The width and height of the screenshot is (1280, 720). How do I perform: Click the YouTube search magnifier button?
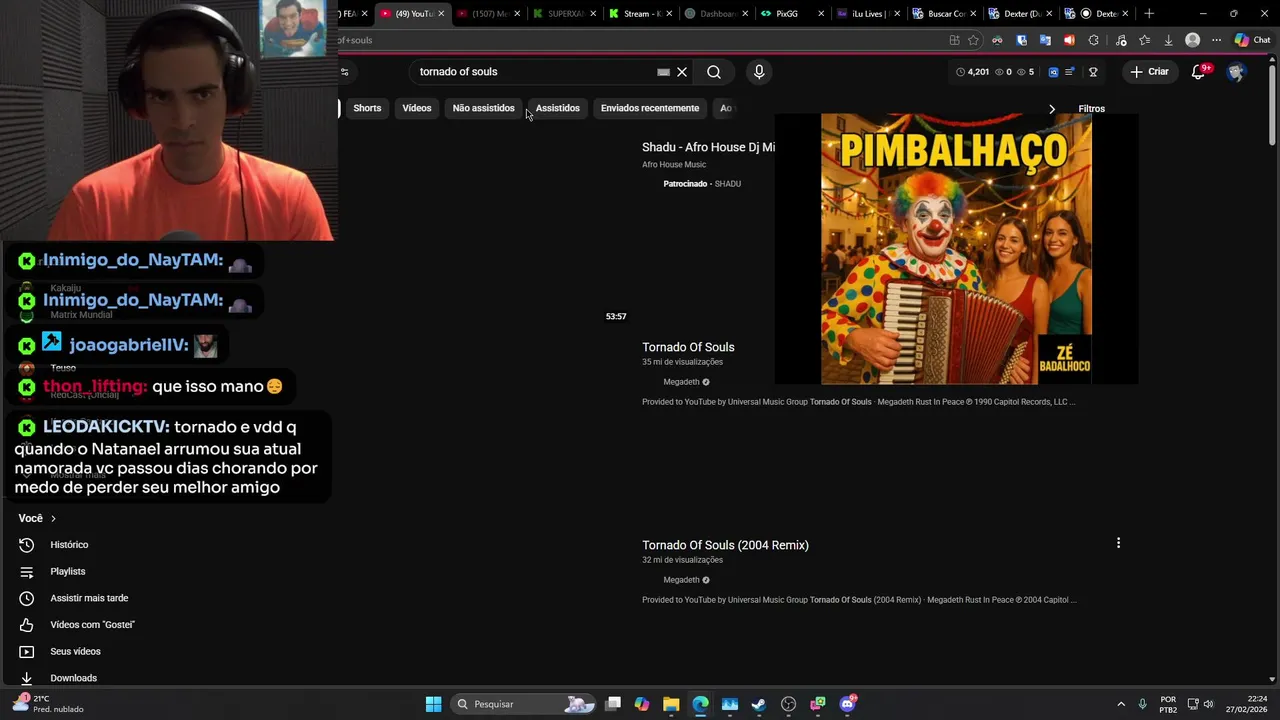714,72
